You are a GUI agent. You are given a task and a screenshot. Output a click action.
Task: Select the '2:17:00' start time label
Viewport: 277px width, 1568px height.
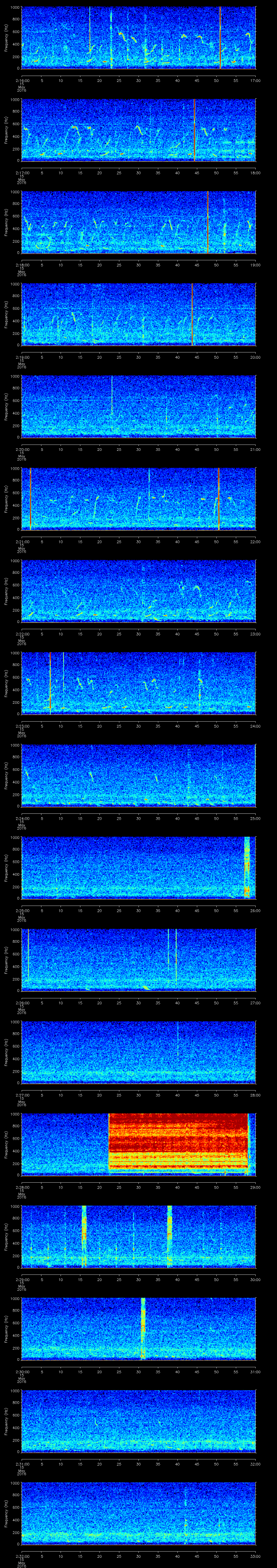[x=22, y=173]
